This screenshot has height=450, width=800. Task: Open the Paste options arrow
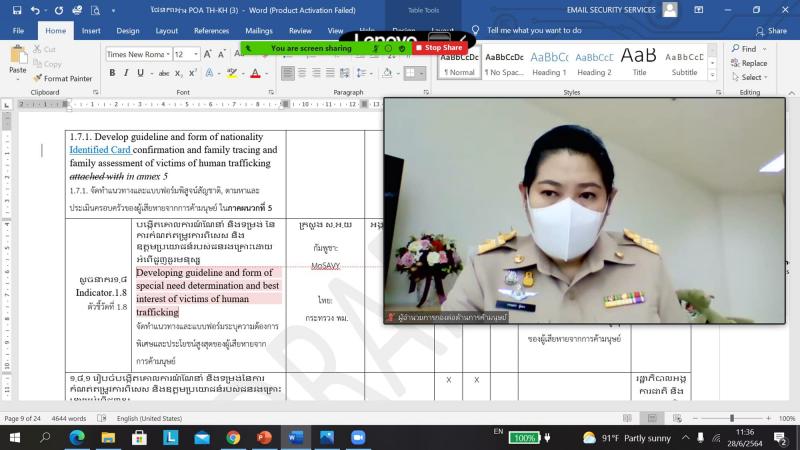click(17, 80)
